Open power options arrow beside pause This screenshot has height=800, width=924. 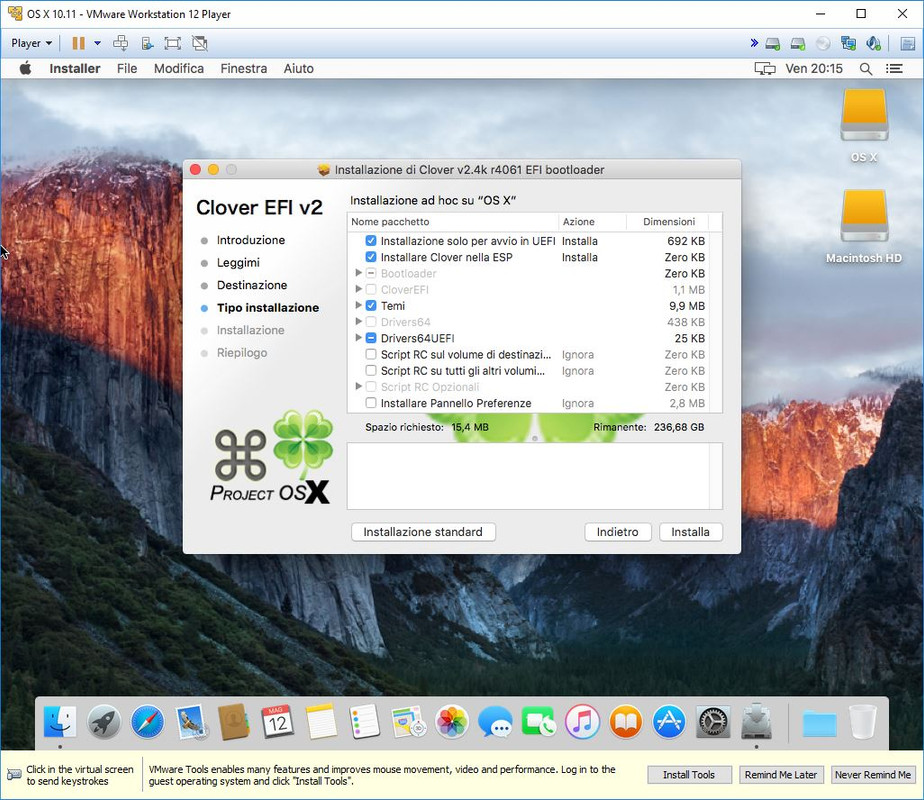click(97, 43)
